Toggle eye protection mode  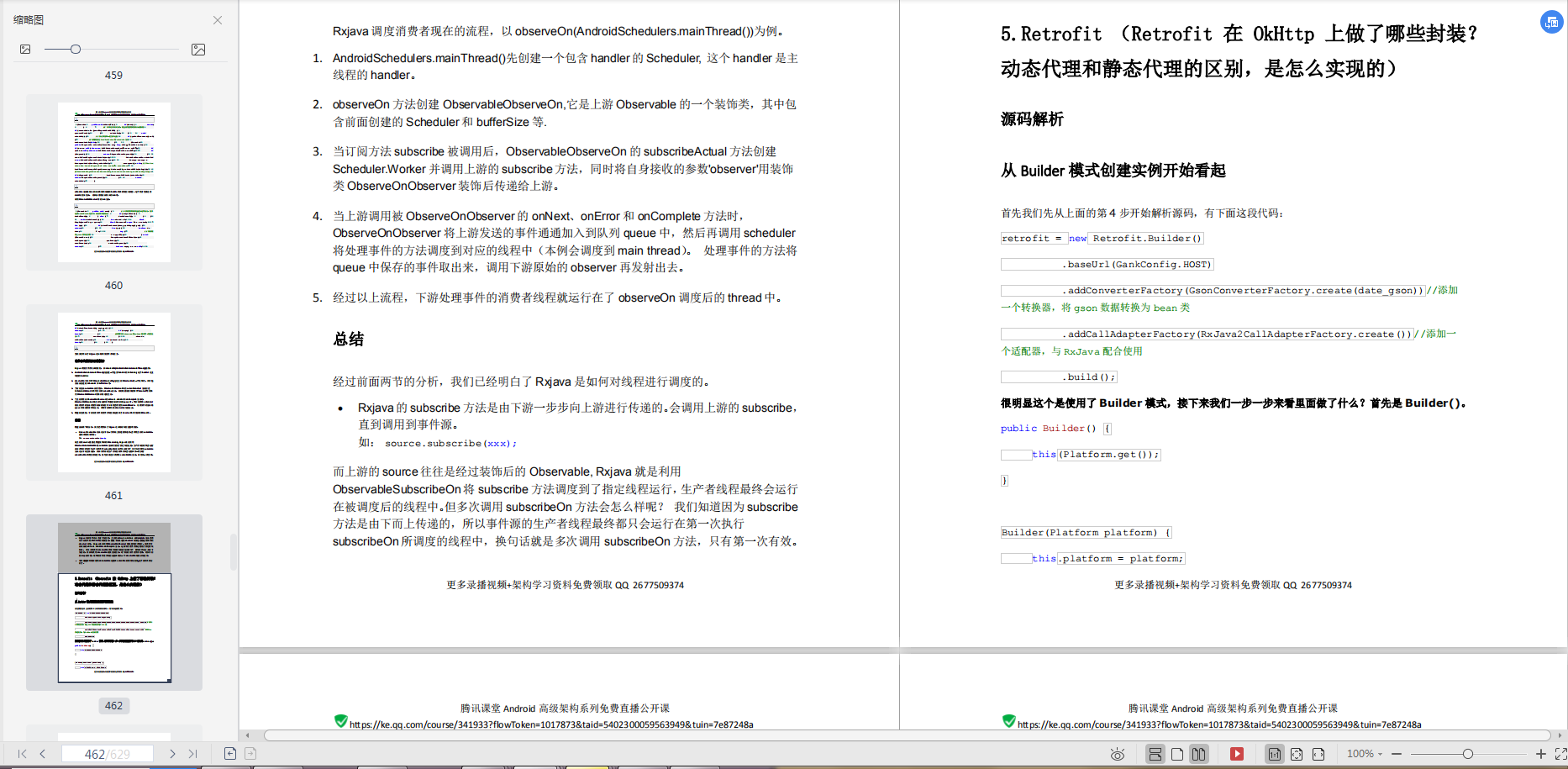click(1118, 754)
